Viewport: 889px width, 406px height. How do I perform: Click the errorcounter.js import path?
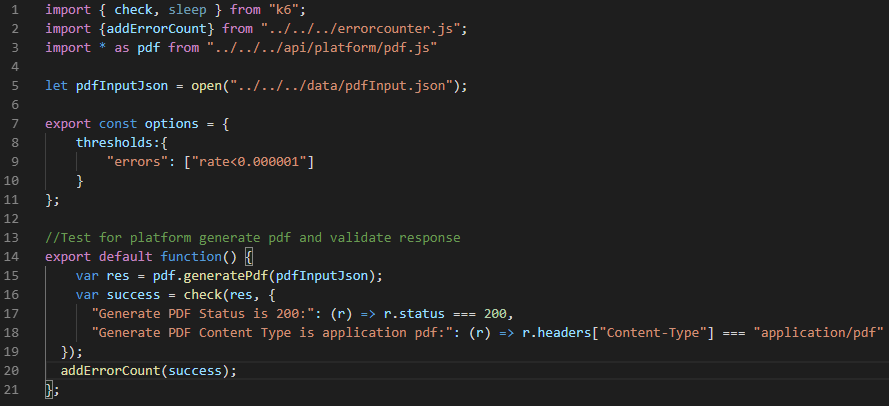tap(364, 29)
